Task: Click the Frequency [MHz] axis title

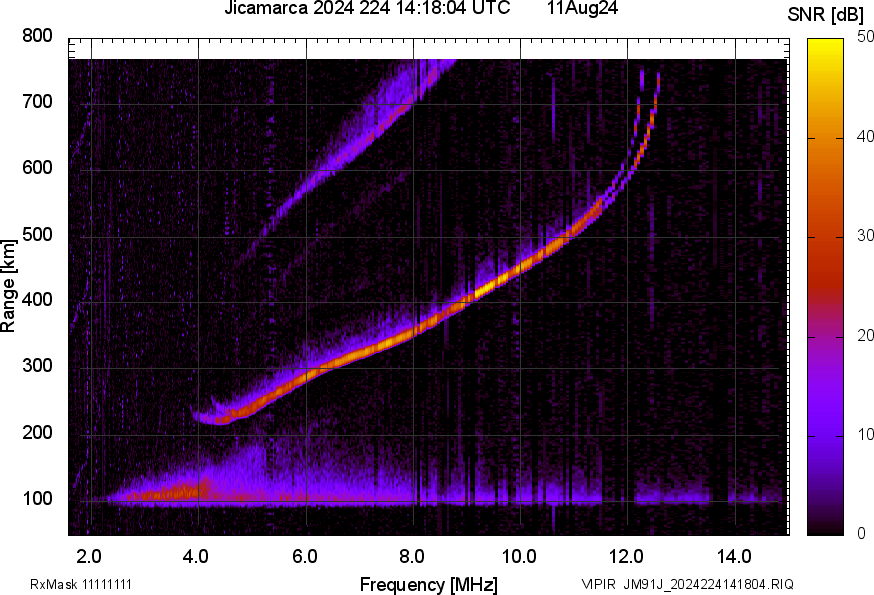Action: 429,584
